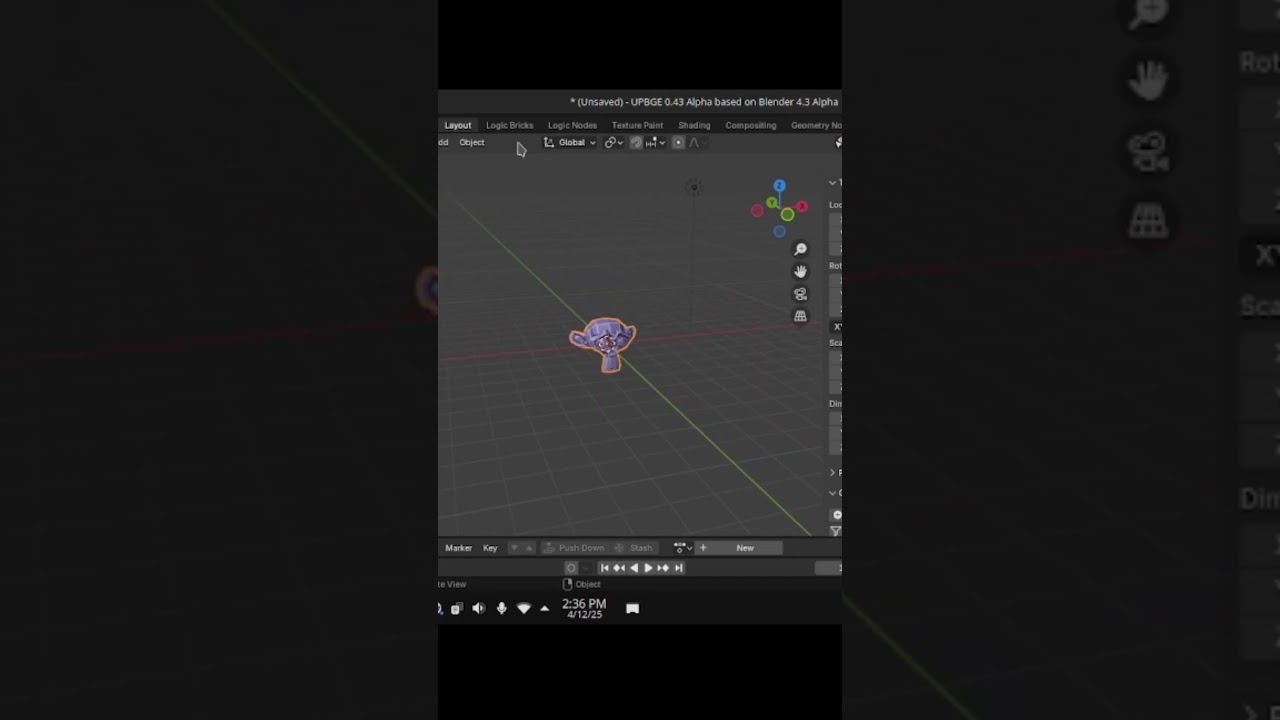1280x720 pixels.
Task: Click the filter funnel icon in sidebar
Action: tap(836, 531)
